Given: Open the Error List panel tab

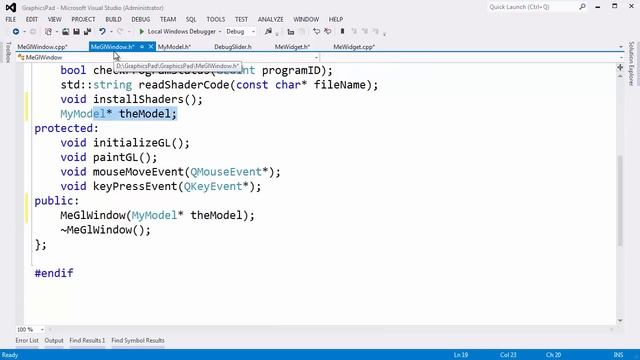Looking at the screenshot, I should [27, 340].
